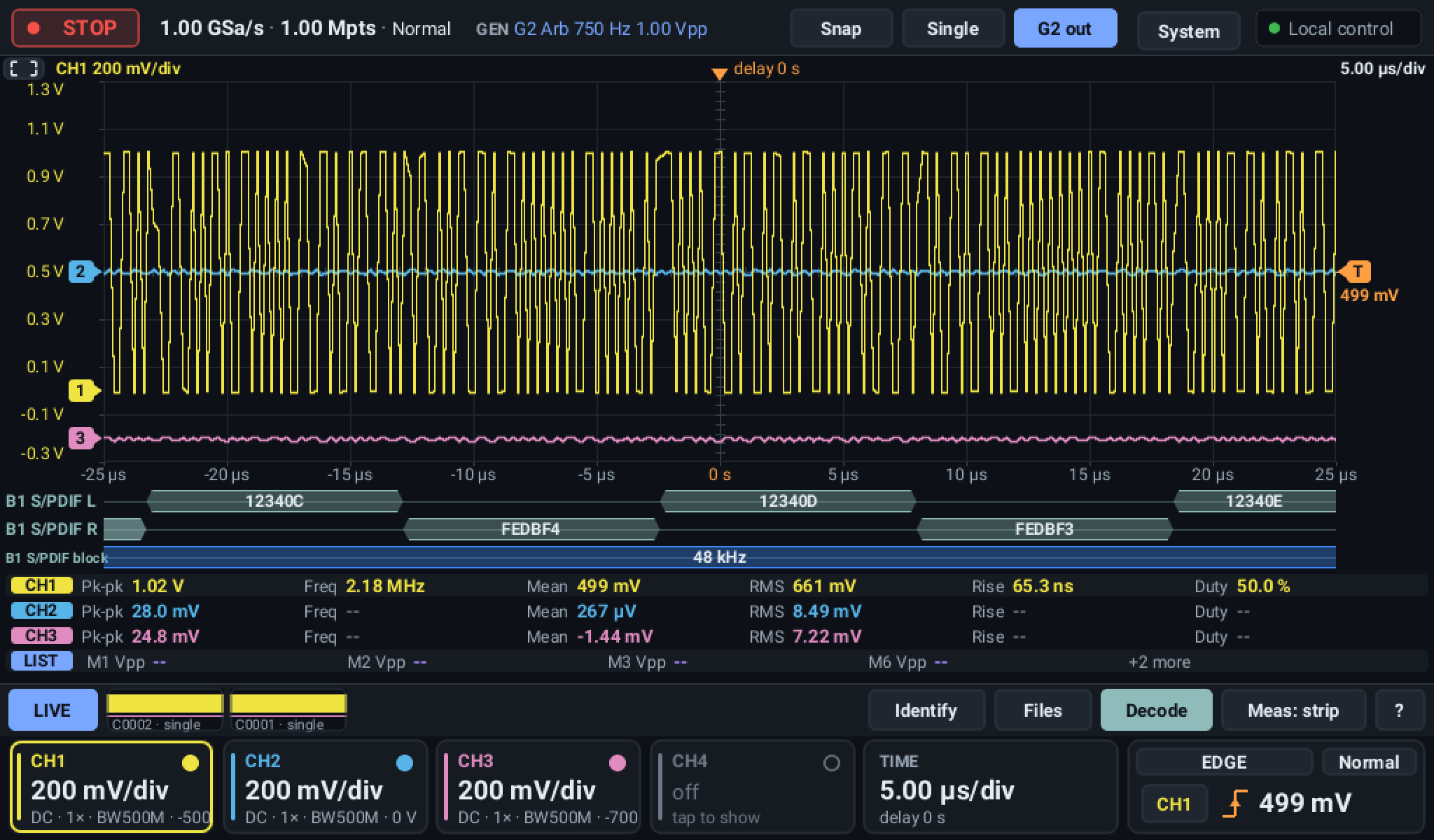Click the fullscreen expand bracket icon
This screenshot has height=840, width=1434.
point(24,69)
